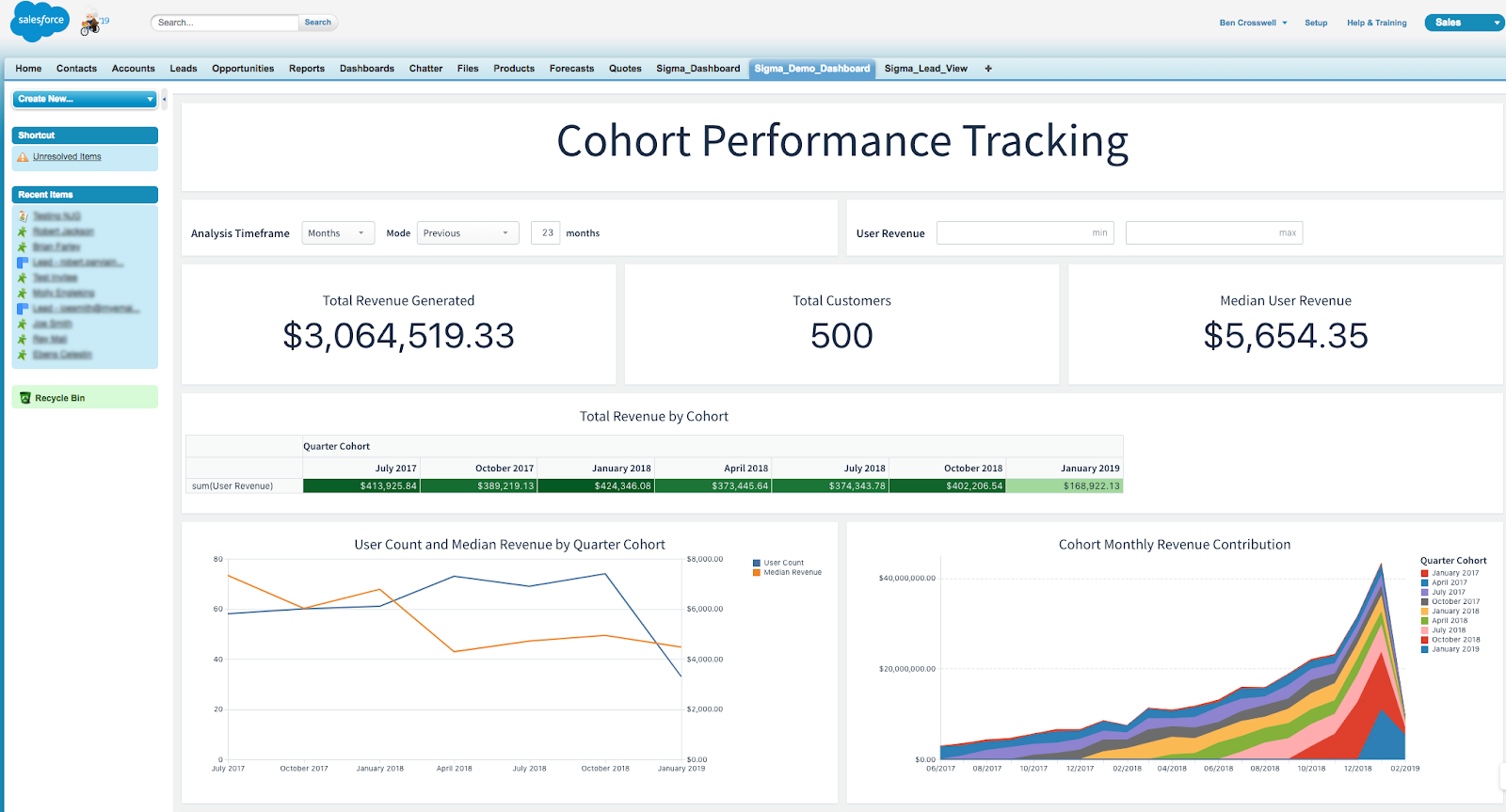Image resolution: width=1506 pixels, height=812 pixels.
Task: Click the months count field showing 23
Action: (546, 233)
